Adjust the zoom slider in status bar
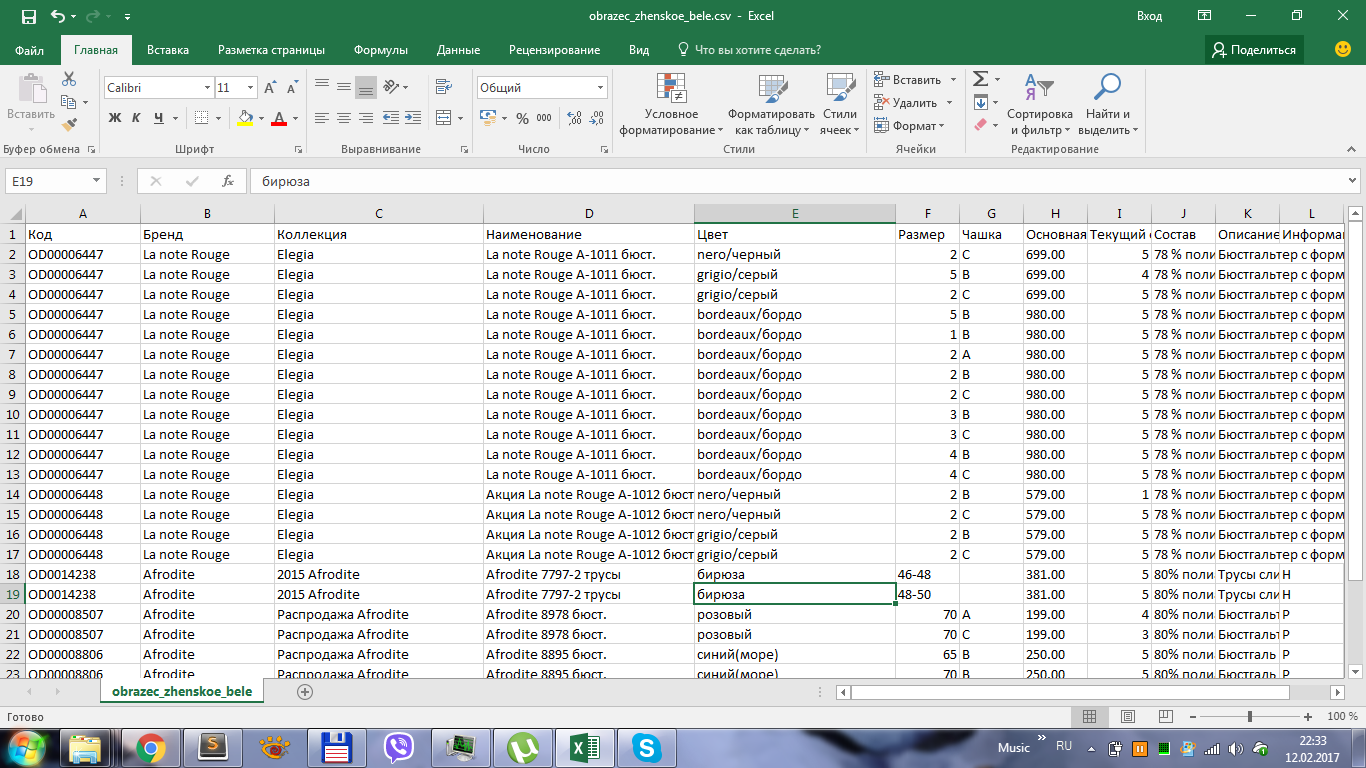The image size is (1366, 768). click(x=1250, y=717)
